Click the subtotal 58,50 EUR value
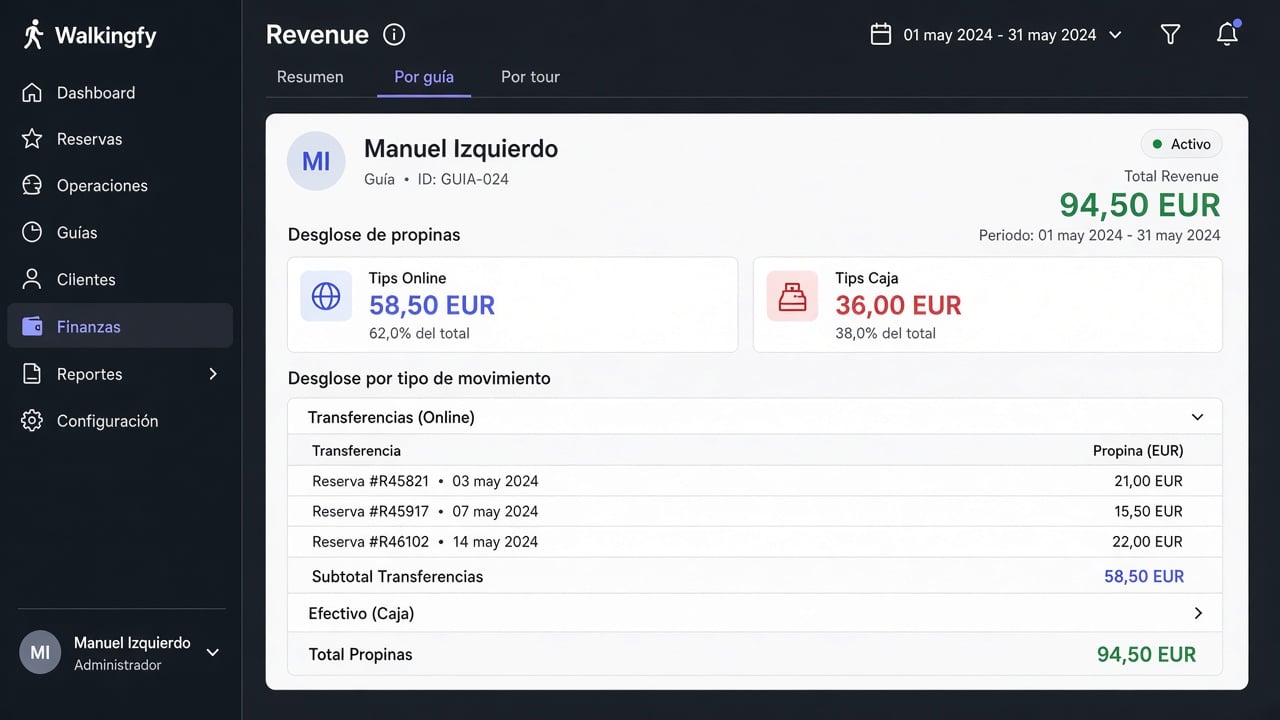Viewport: 1280px width, 720px height. tap(1144, 576)
